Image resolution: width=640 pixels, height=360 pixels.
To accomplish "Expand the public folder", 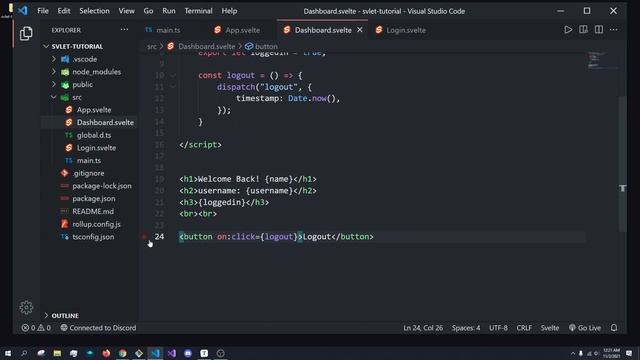I will coord(53,84).
